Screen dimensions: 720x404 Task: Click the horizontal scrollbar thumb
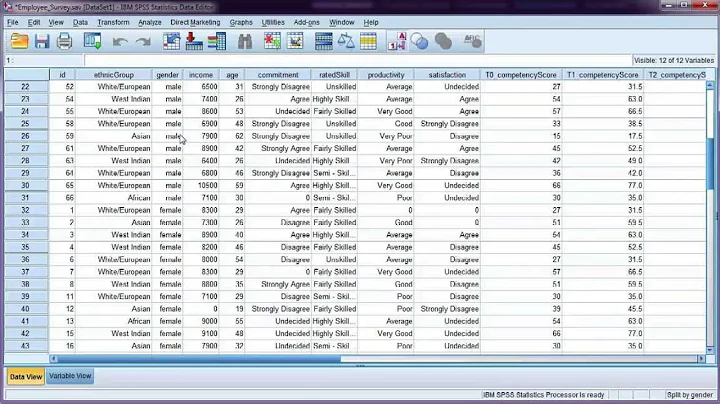tap(199, 359)
